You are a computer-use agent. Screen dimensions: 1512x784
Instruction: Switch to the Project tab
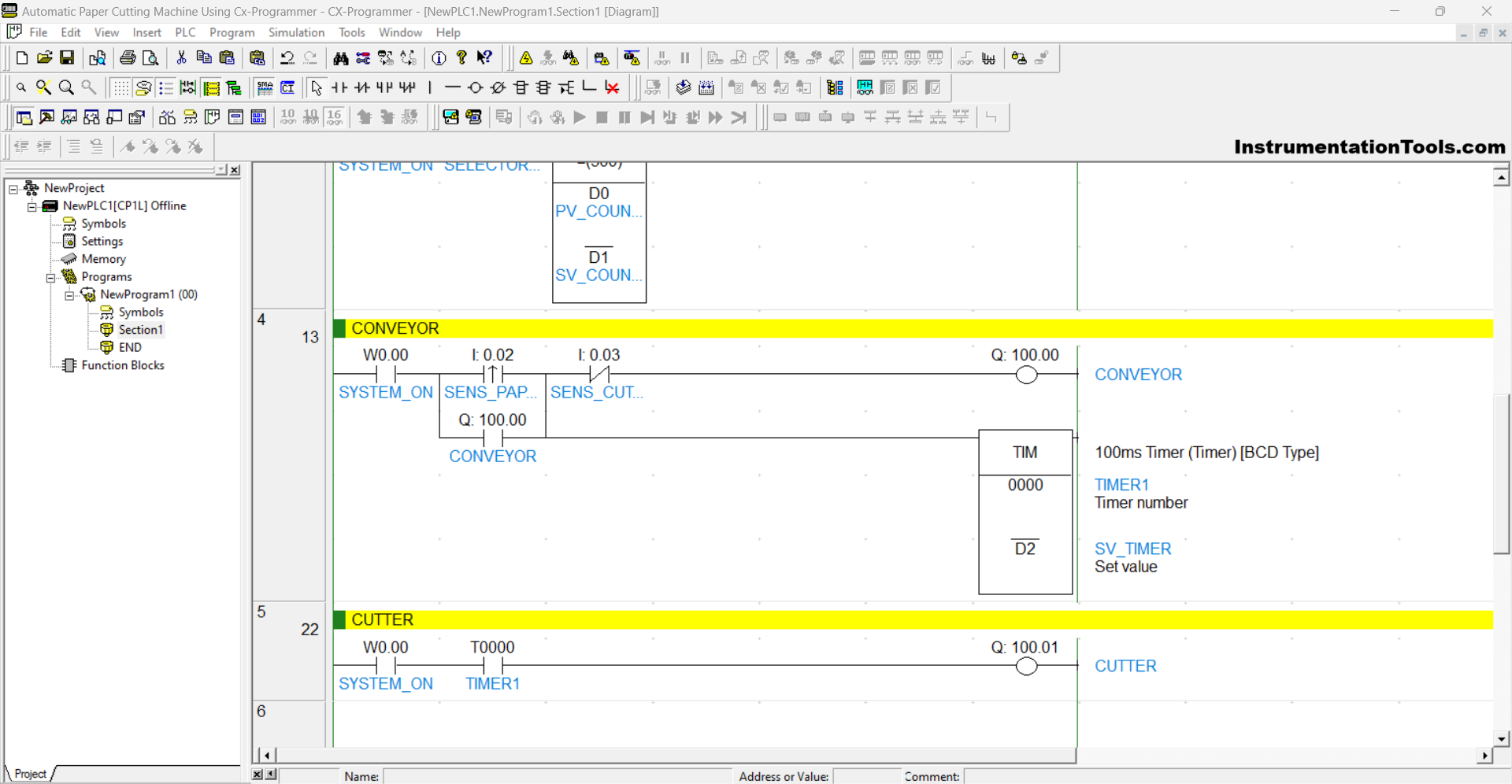30,774
